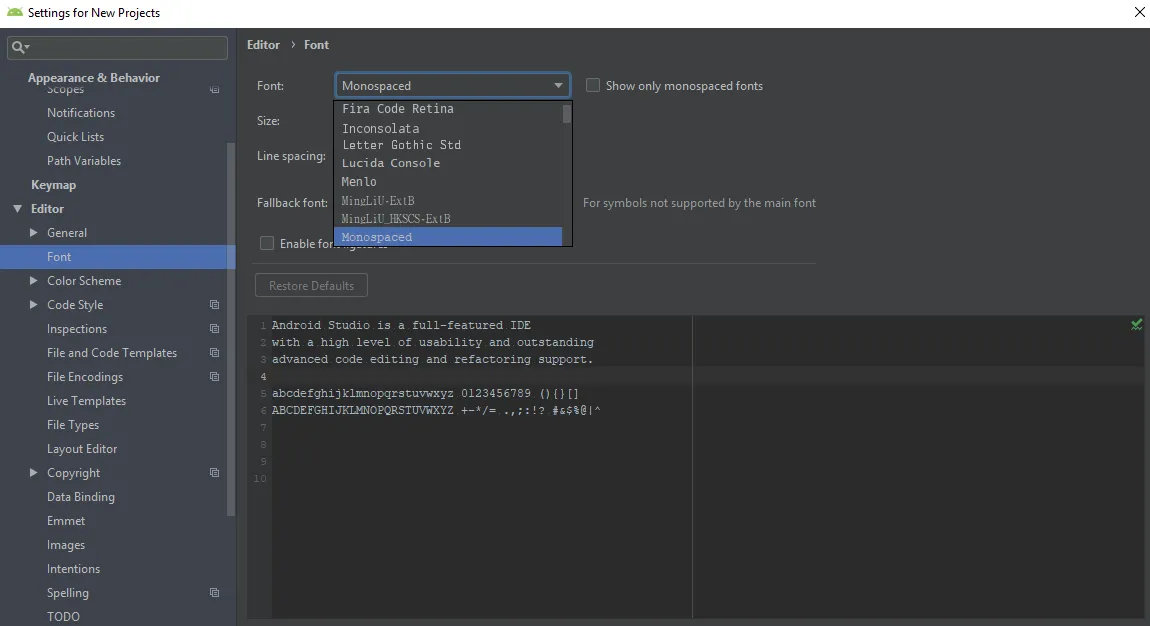Expand the Copyright node

tap(33, 473)
